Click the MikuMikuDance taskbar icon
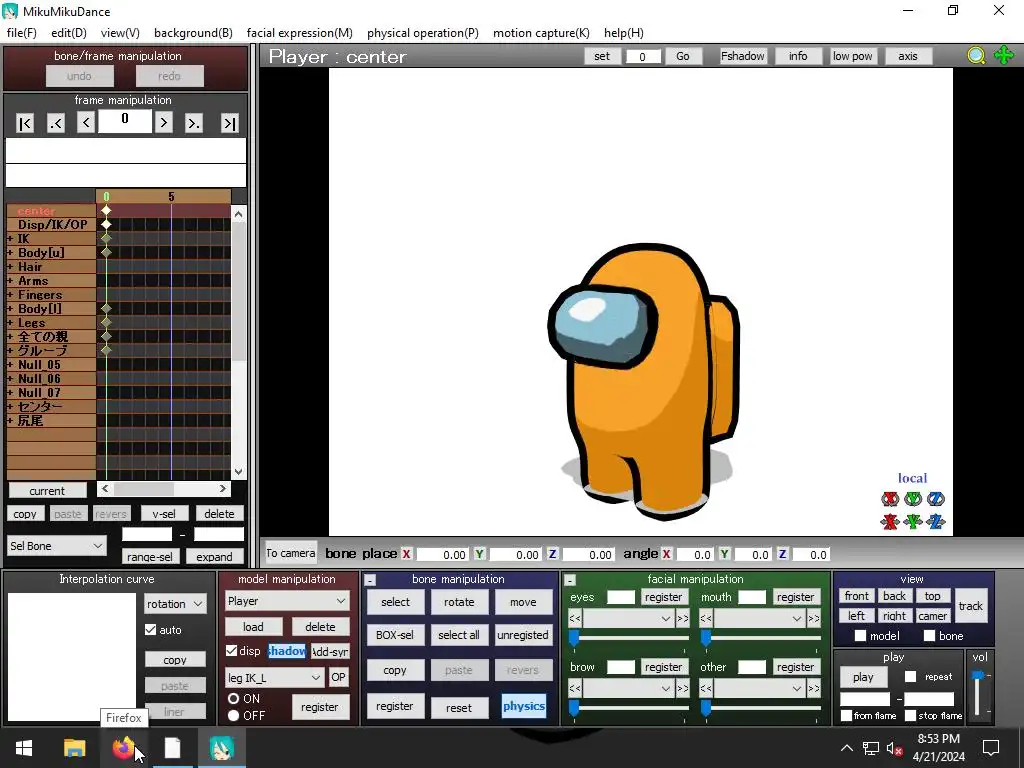Viewport: 1024px width, 768px height. (x=222, y=748)
